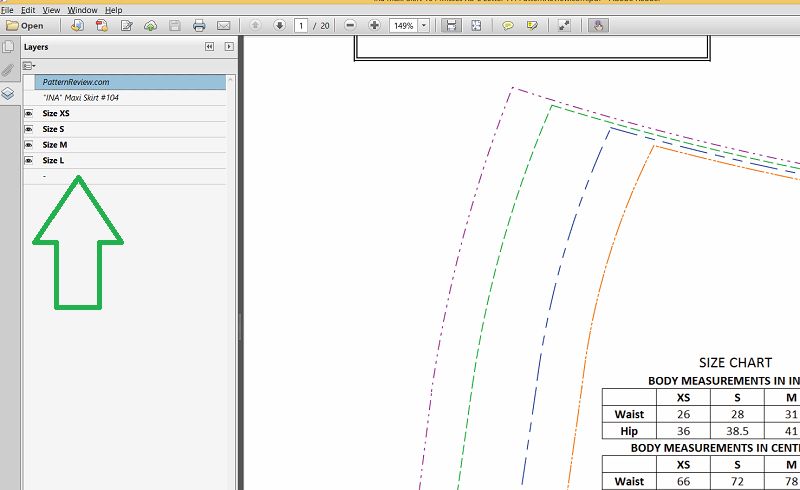Click the page number input field
800x490 pixels.
(x=301, y=26)
